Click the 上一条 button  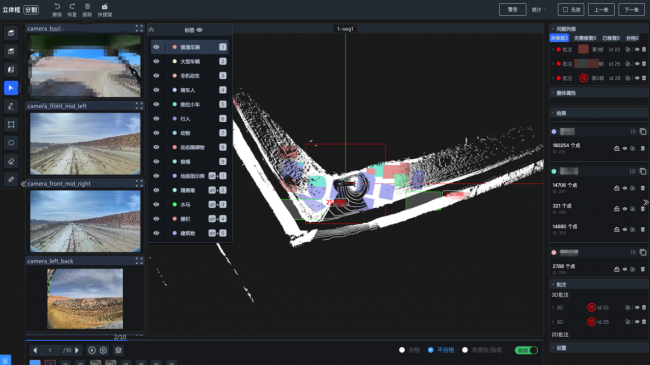601,10
